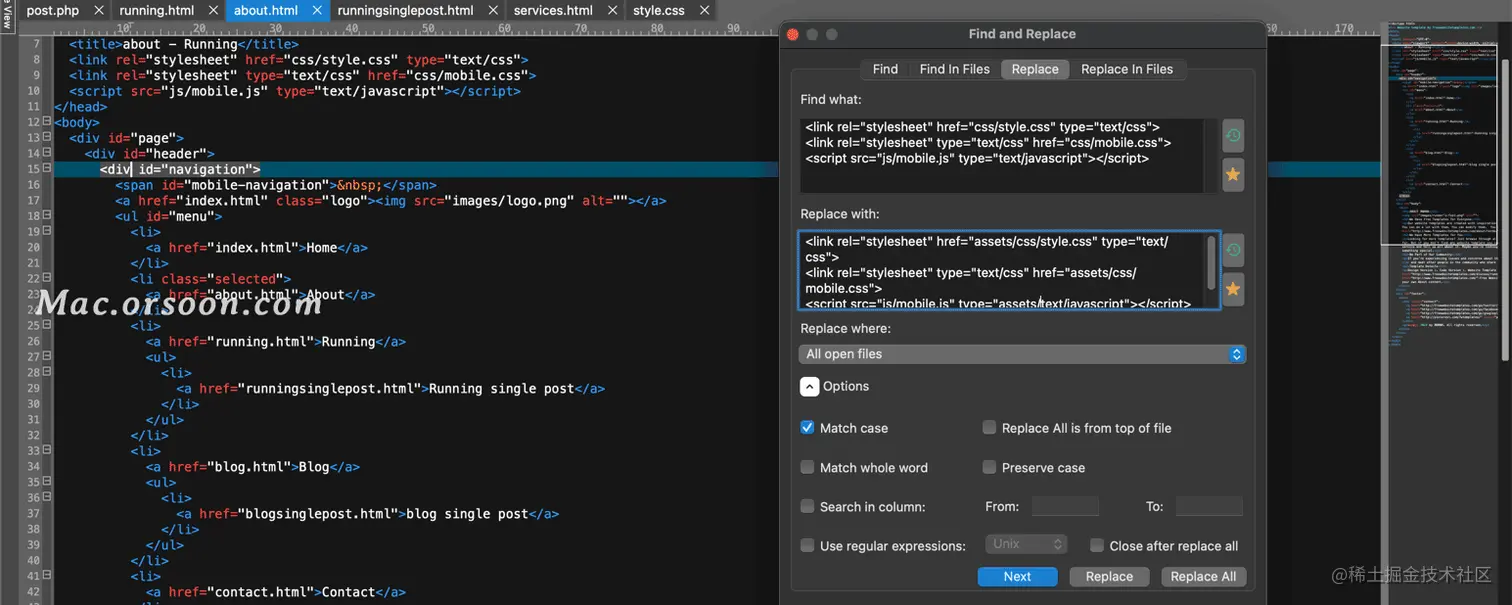
Task: Collapse the menu ul fold on line 18
Action: pos(46,215)
